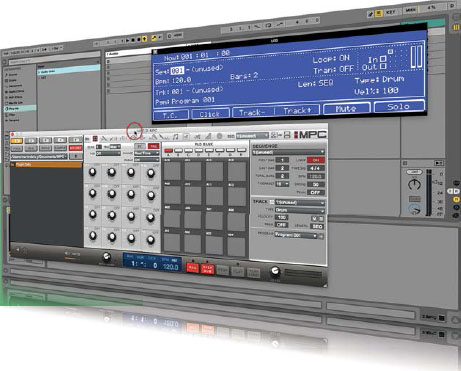The image size is (461, 371).
Task: Select the red Main mode grid icon
Action: pyautogui.click(x=95, y=138)
